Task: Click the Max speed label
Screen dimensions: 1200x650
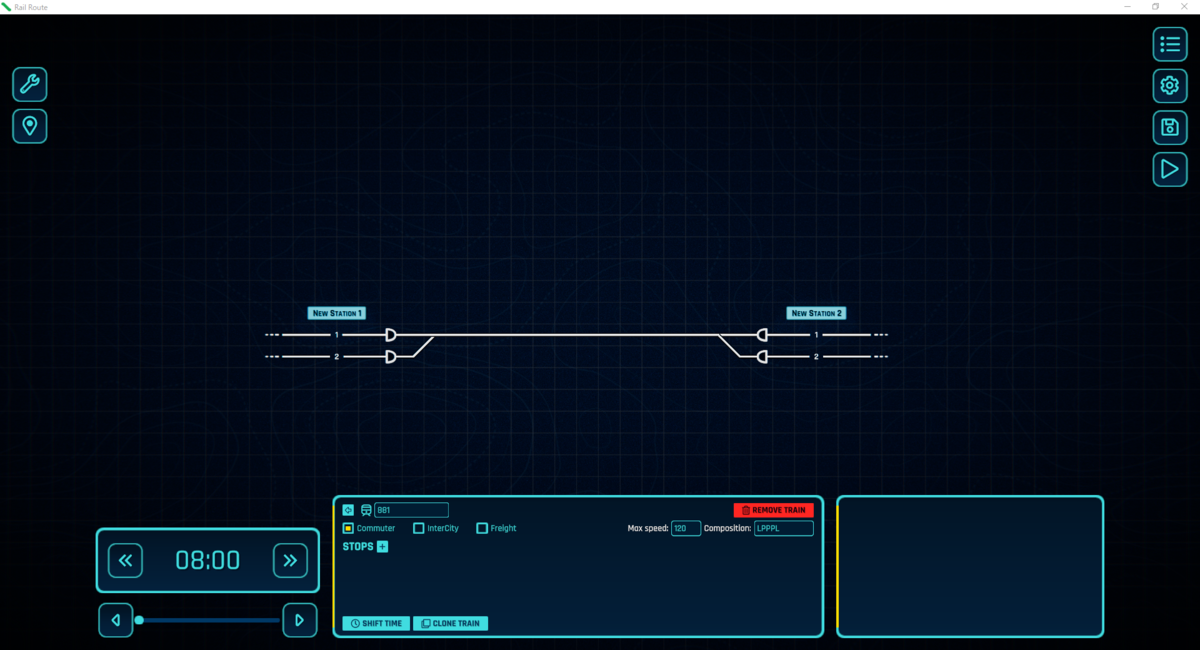Action: click(648, 528)
